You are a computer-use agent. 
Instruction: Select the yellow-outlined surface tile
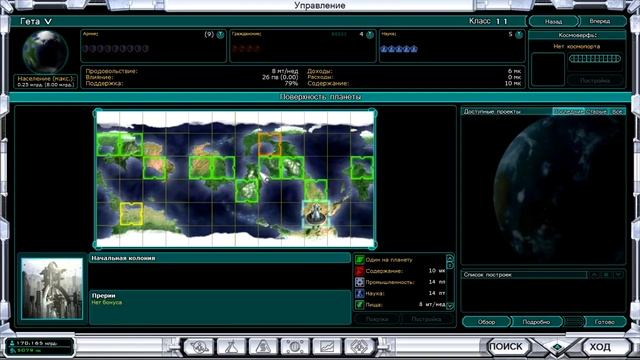[131, 213]
